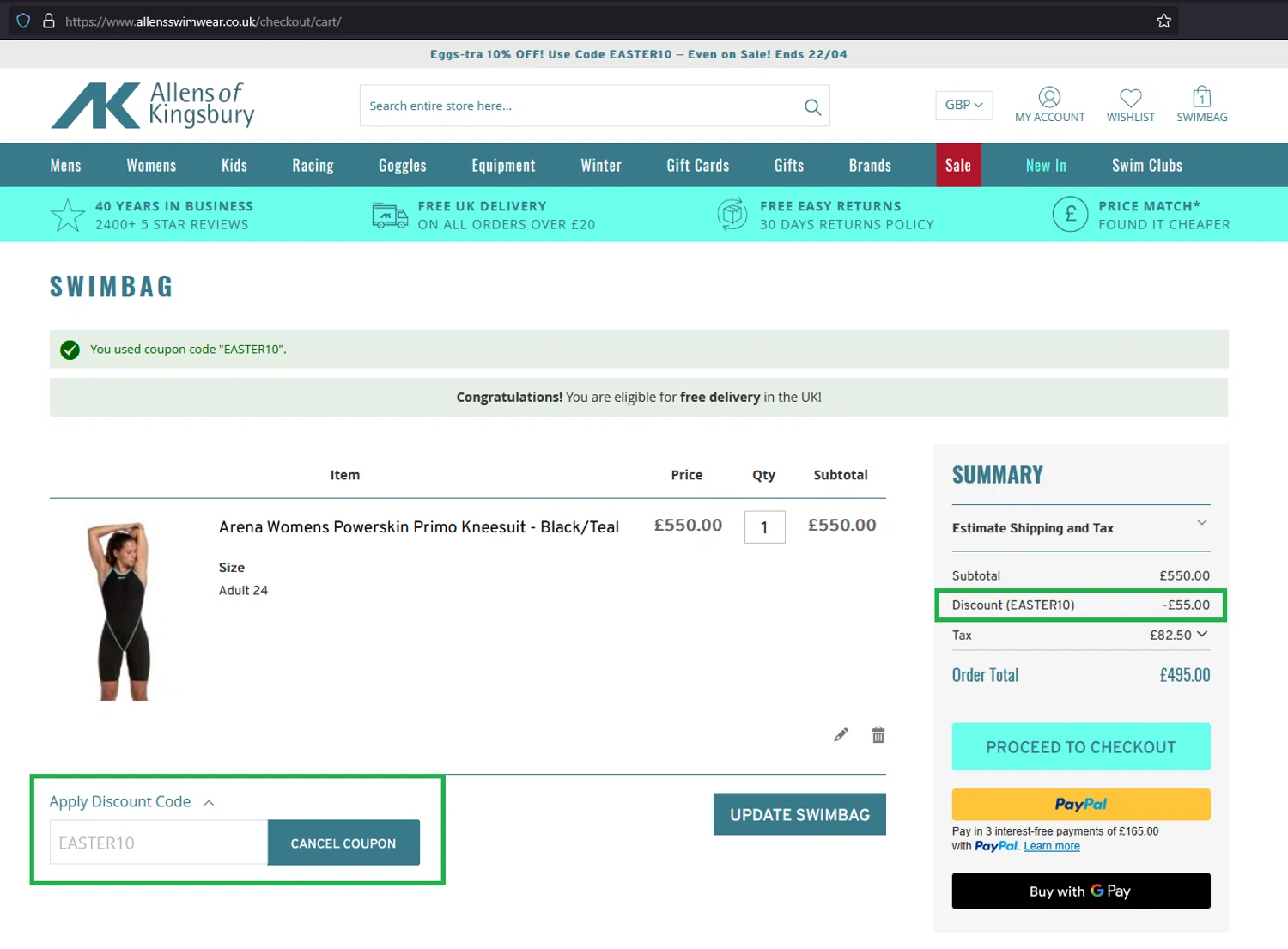
Task: Bookmark page with the star icon
Action: 1163,21
